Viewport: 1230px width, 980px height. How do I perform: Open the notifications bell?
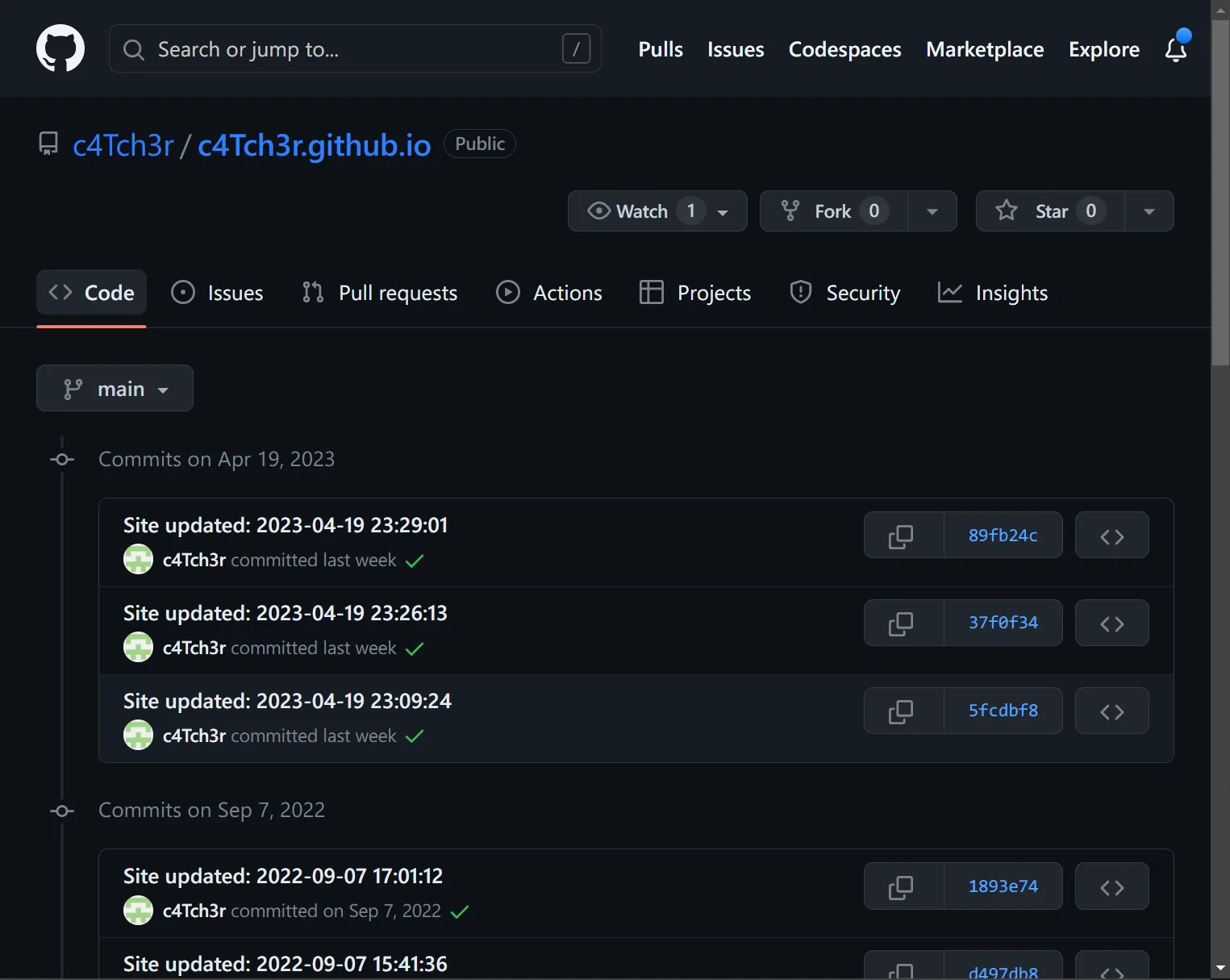1176,49
